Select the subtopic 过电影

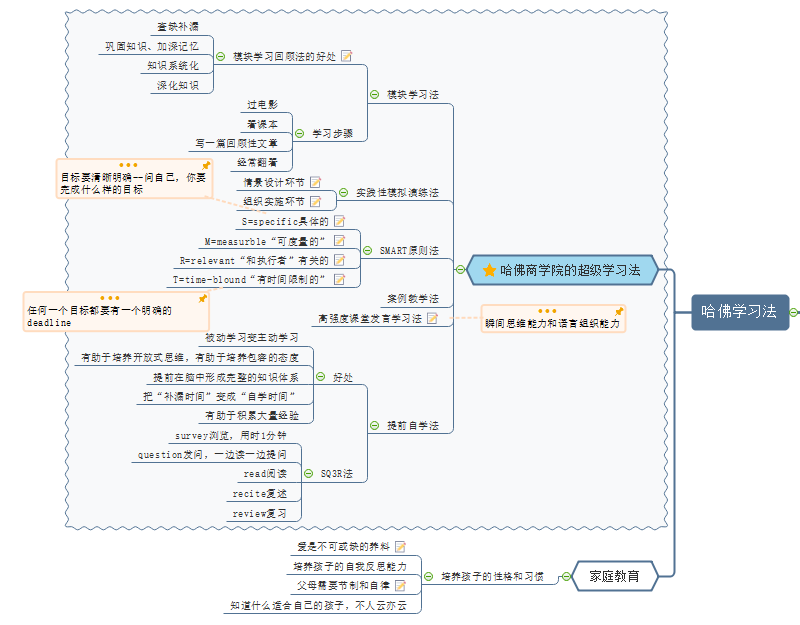[262, 105]
